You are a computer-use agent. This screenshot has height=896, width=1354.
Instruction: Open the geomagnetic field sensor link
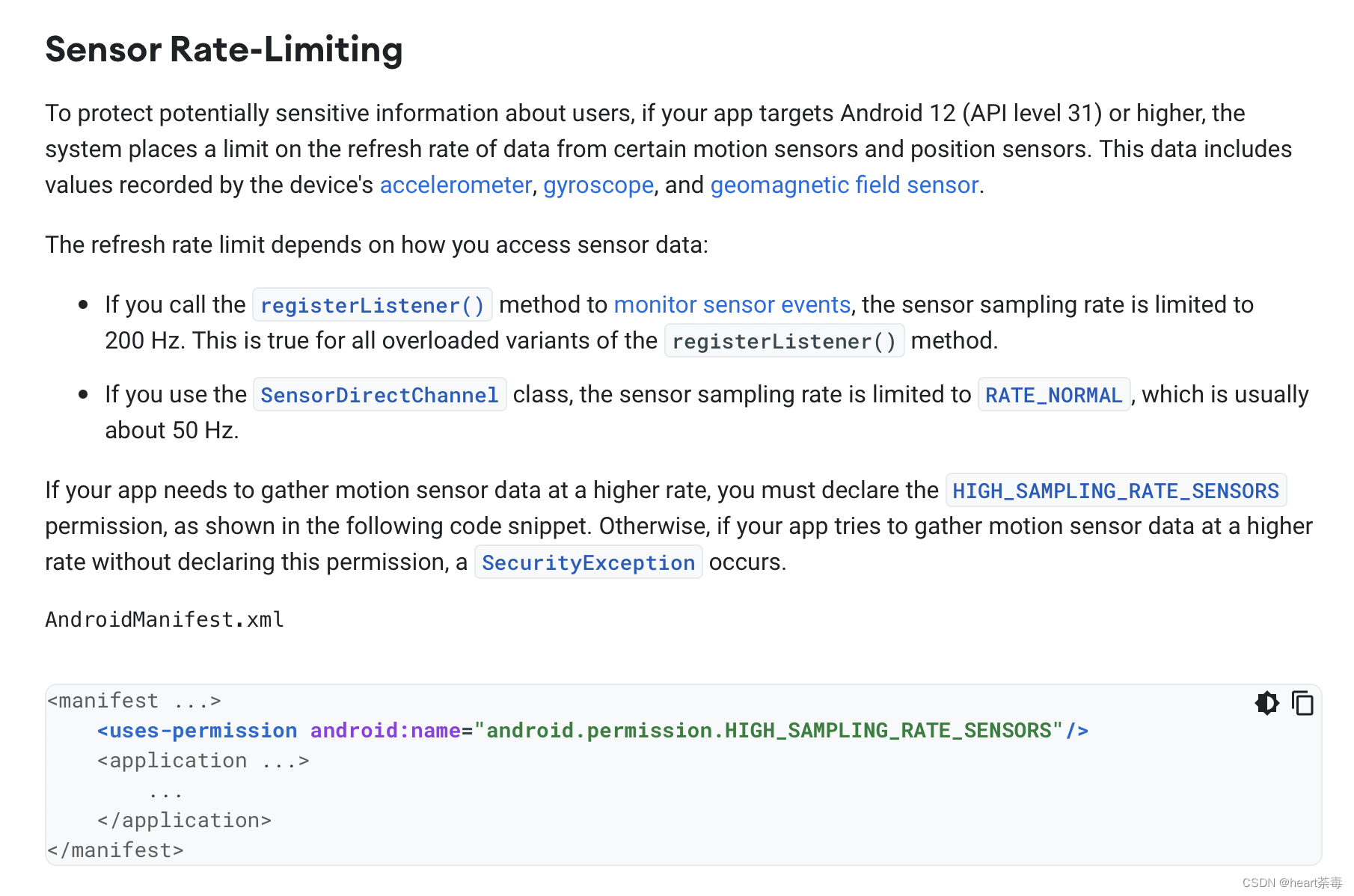tap(844, 185)
